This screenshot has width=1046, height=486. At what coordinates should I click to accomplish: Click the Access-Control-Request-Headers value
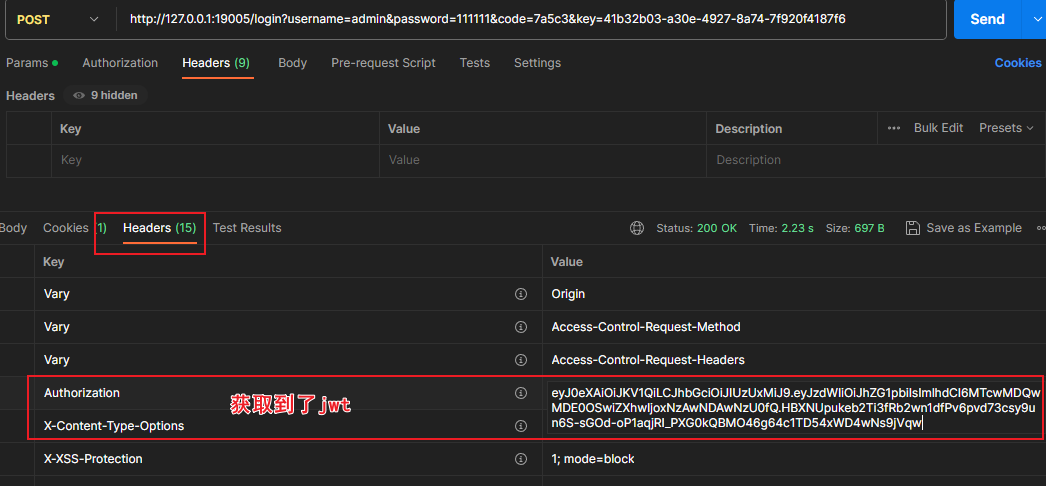[648, 360]
